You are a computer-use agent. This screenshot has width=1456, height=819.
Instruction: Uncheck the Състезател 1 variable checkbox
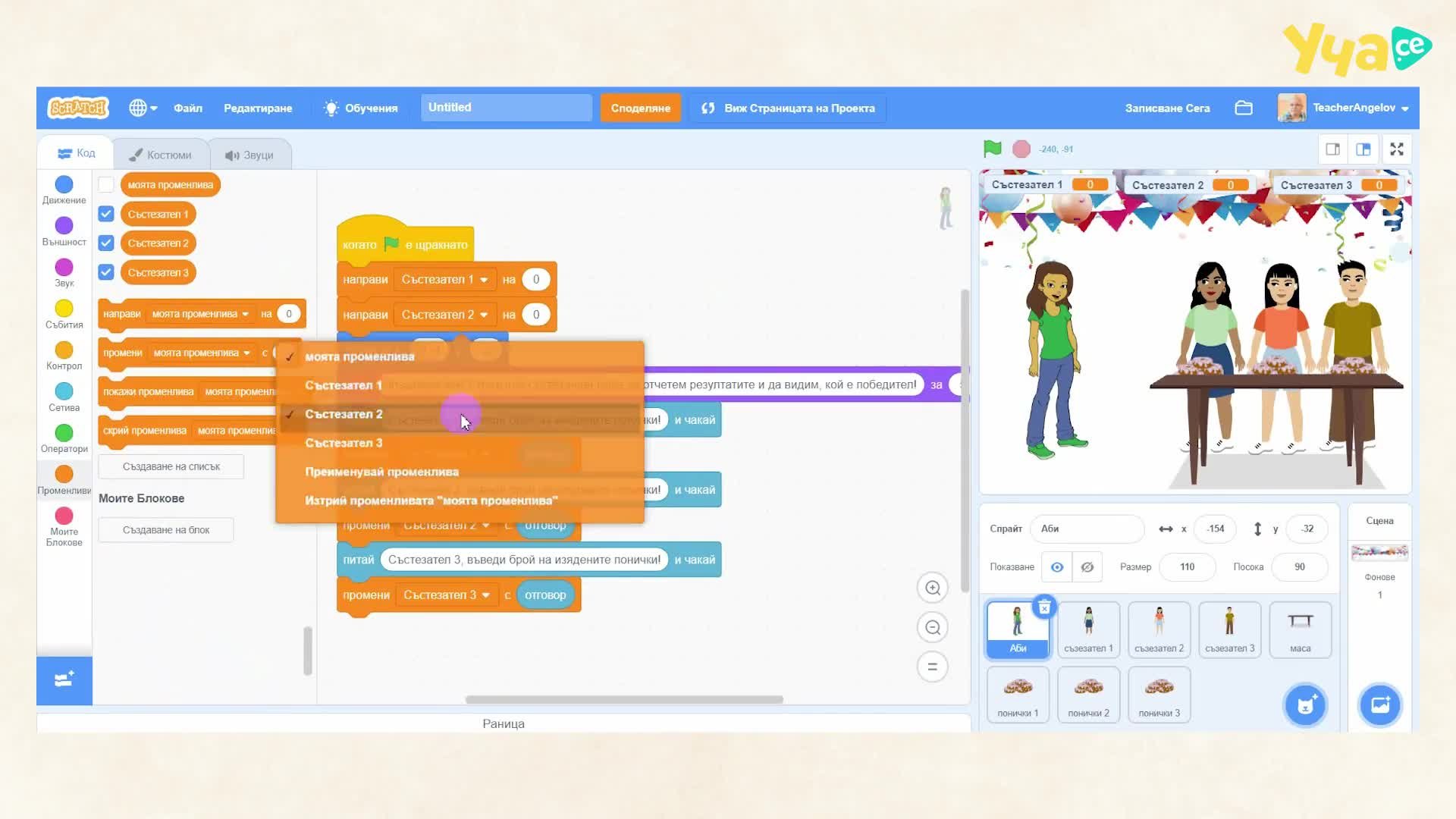click(106, 214)
